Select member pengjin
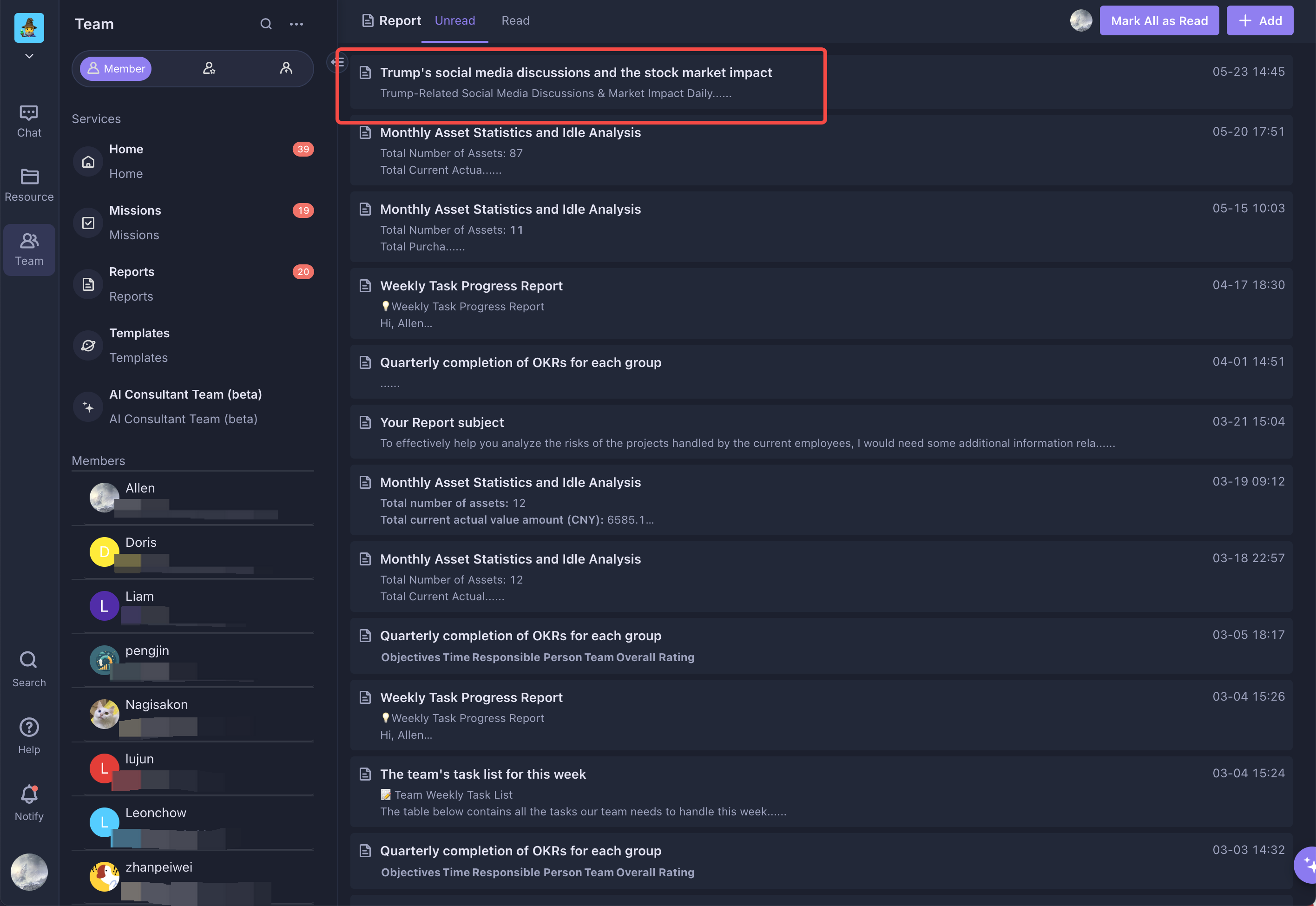The image size is (1316, 906). pos(193,660)
